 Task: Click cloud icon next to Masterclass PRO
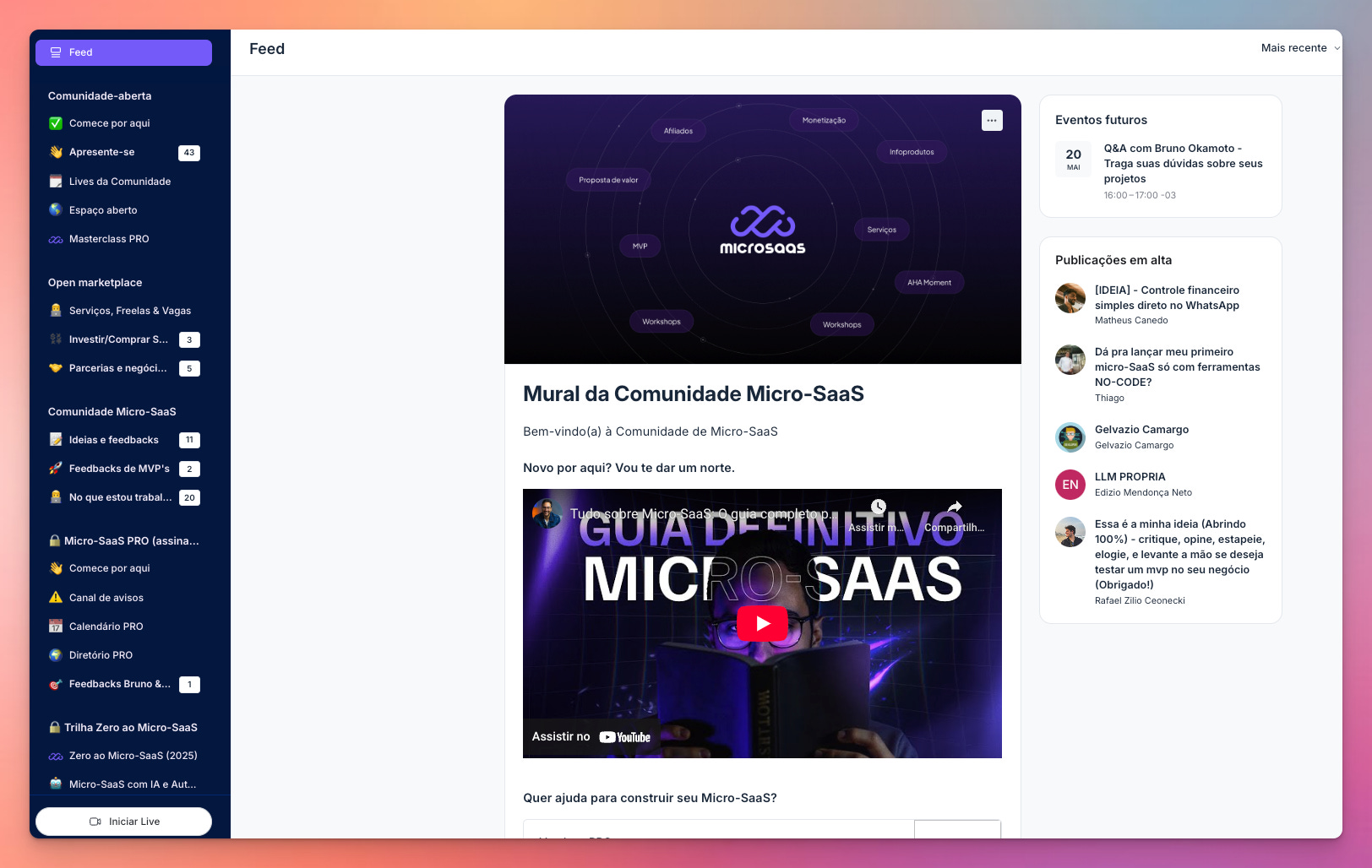point(56,239)
